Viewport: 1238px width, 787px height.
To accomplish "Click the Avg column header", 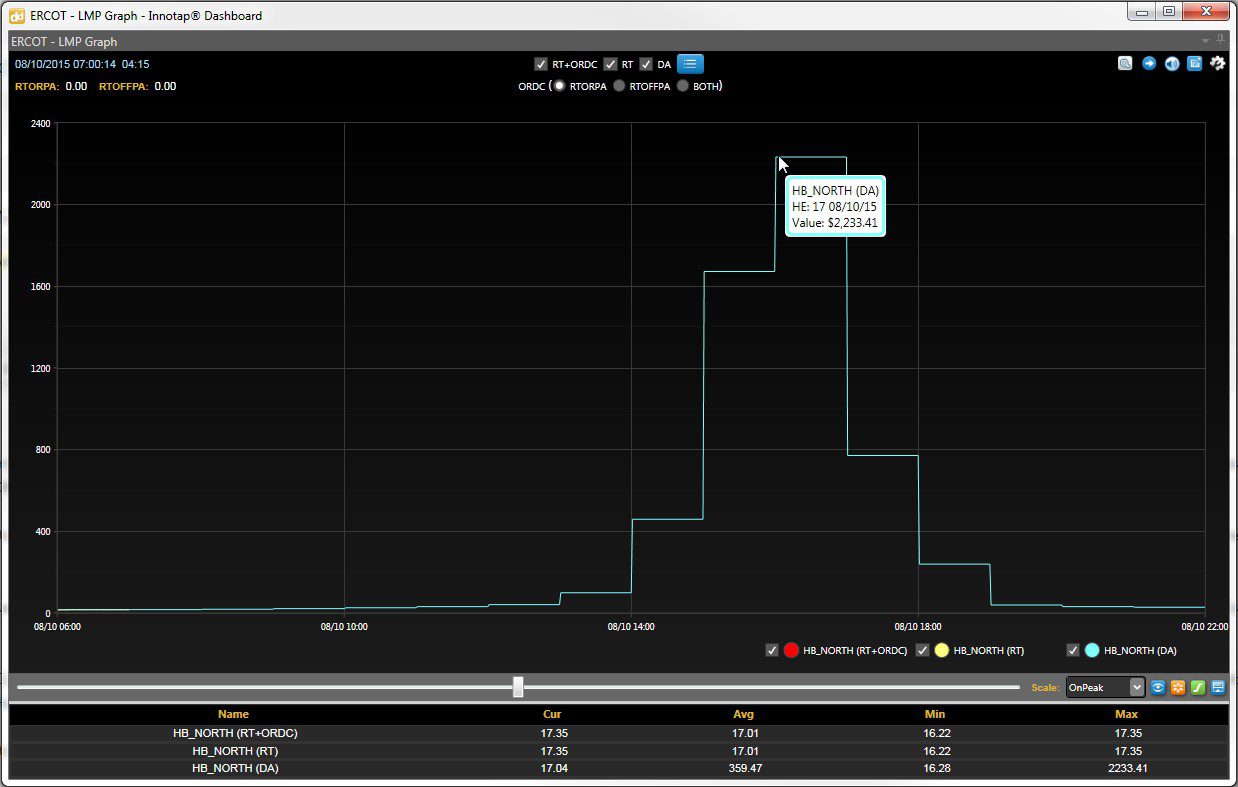I will coord(743,714).
